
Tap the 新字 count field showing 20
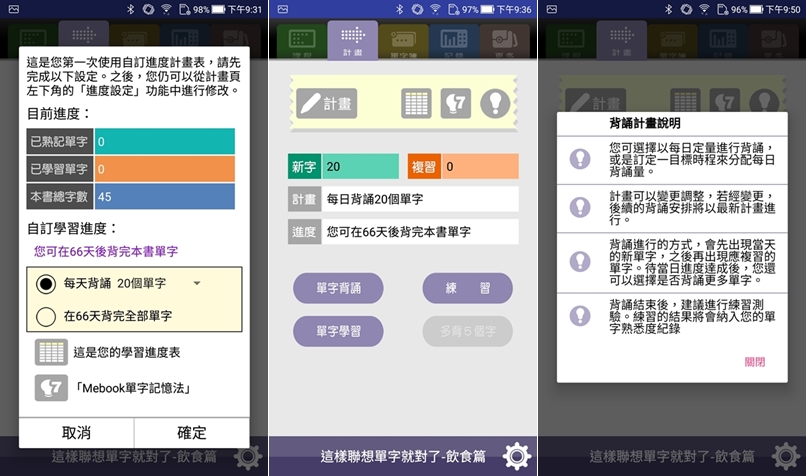[x=360, y=167]
